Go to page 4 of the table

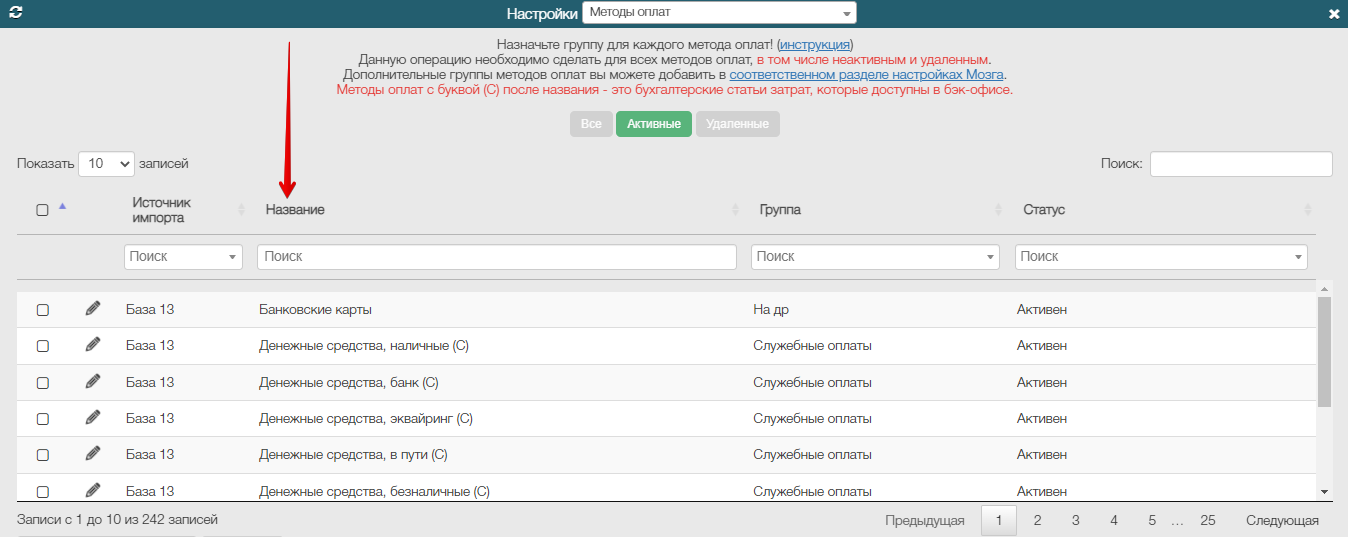tap(1113, 520)
